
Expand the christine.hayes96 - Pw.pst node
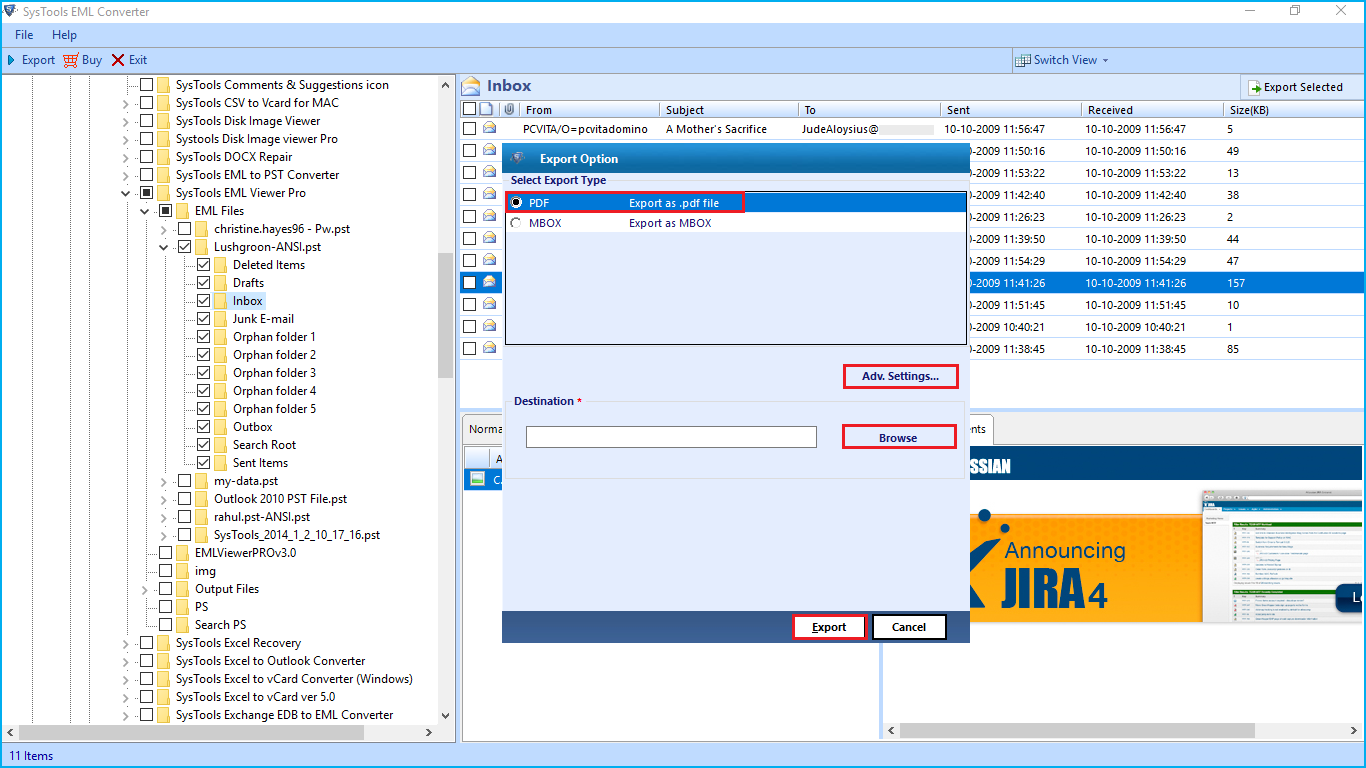164,229
